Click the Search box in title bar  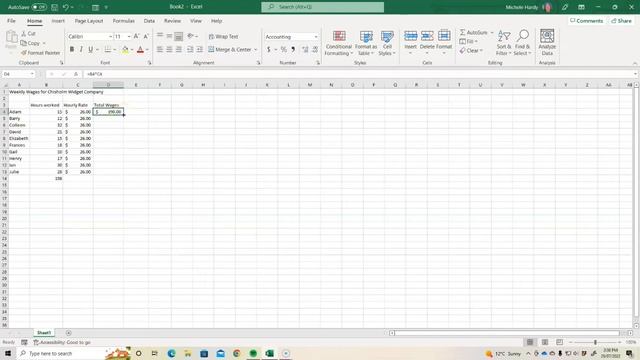click(x=322, y=7)
